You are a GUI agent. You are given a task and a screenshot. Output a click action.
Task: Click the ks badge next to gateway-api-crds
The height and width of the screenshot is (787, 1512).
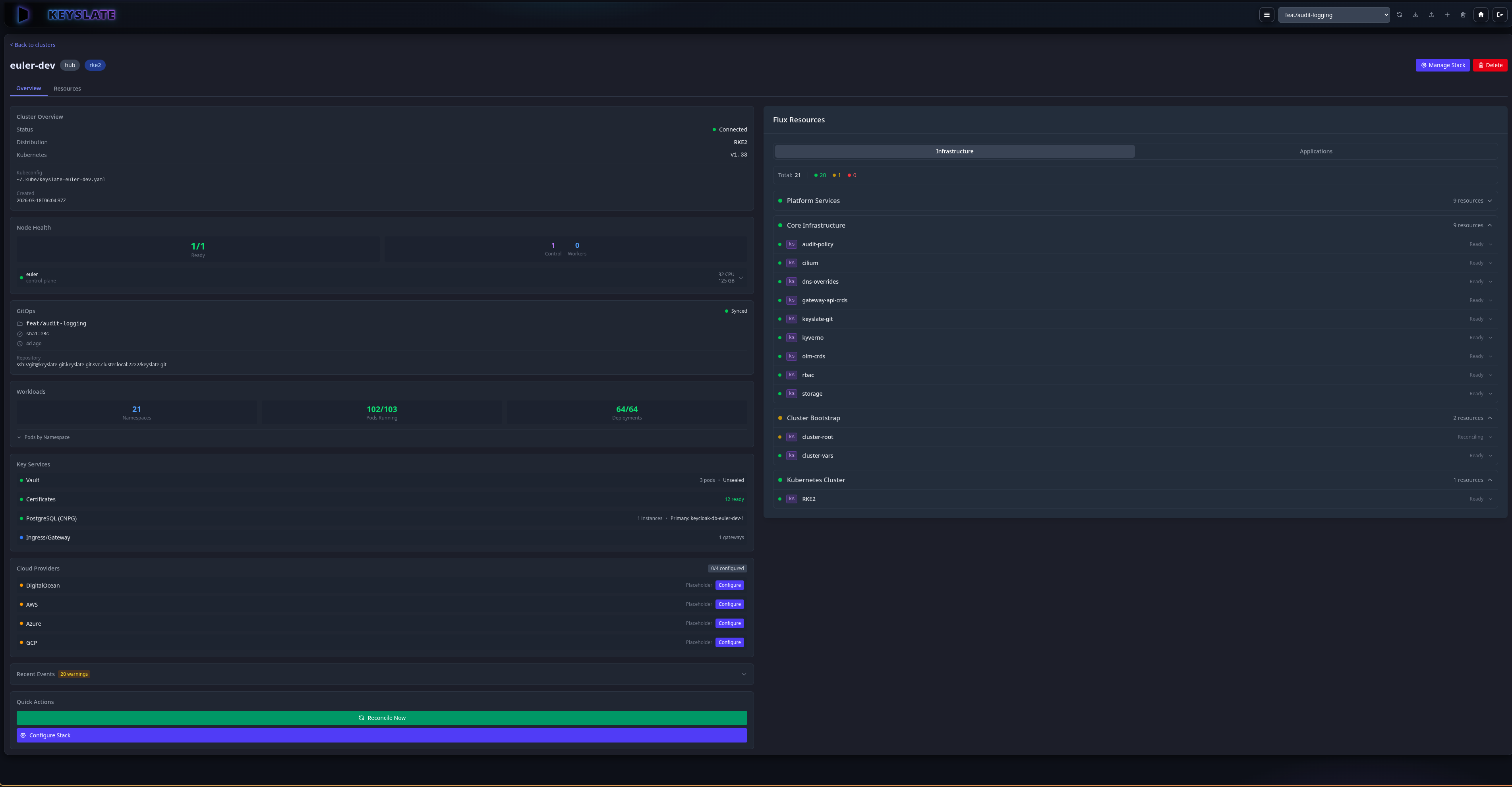point(791,300)
